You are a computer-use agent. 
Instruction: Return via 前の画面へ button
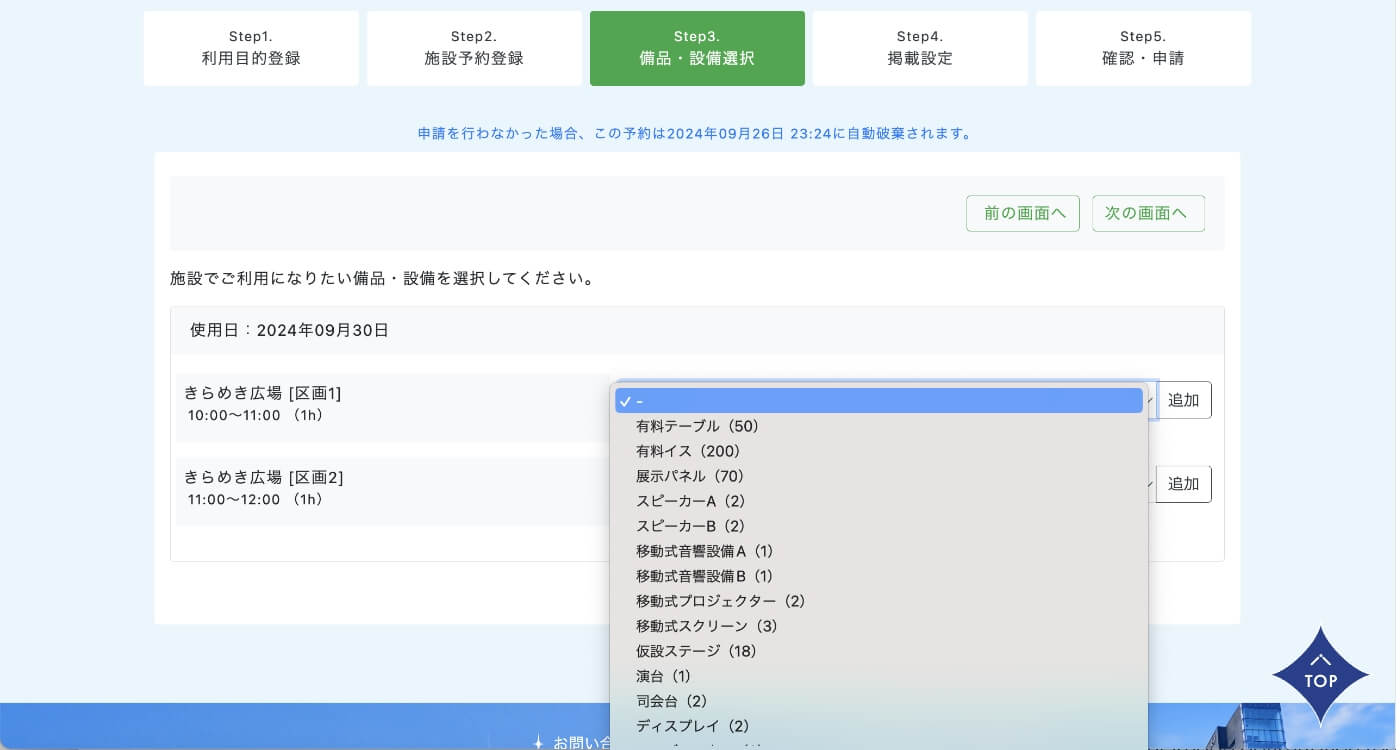point(1022,213)
